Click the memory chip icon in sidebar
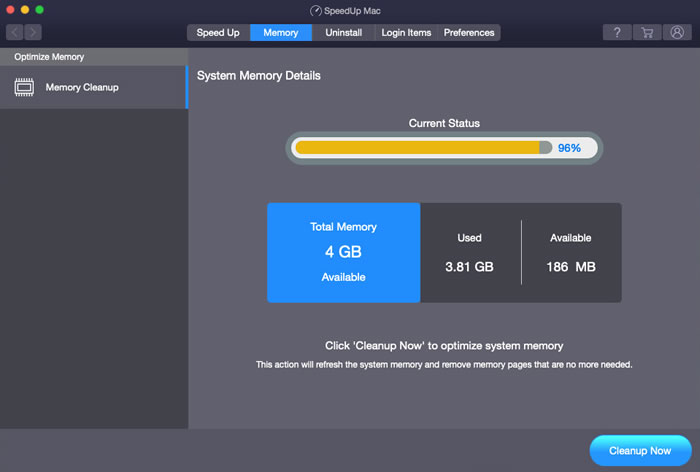The height and width of the screenshot is (472, 700). pyautogui.click(x=24, y=88)
